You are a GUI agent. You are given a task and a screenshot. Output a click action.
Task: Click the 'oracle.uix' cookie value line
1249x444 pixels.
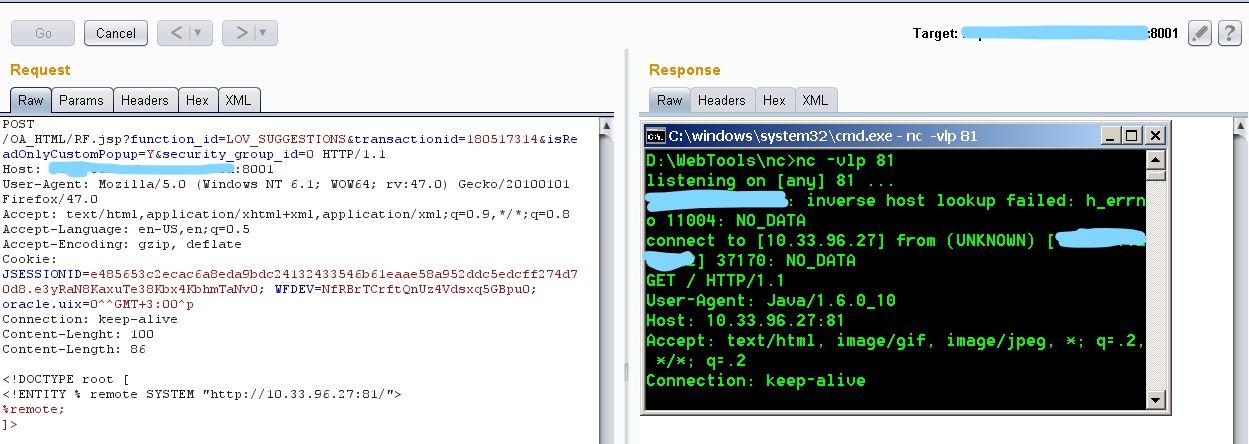click(98, 304)
